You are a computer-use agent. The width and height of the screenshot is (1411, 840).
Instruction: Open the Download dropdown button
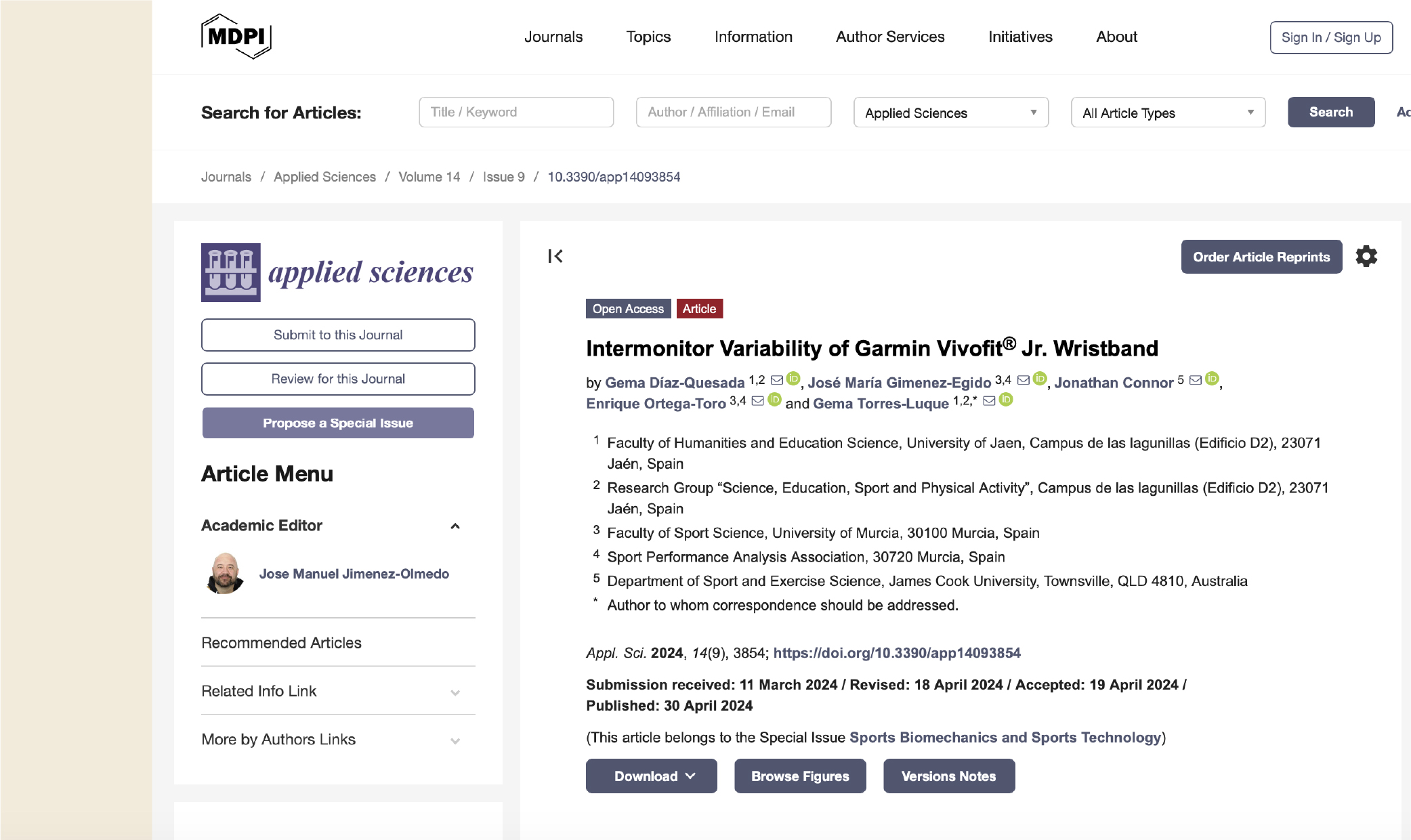click(651, 776)
